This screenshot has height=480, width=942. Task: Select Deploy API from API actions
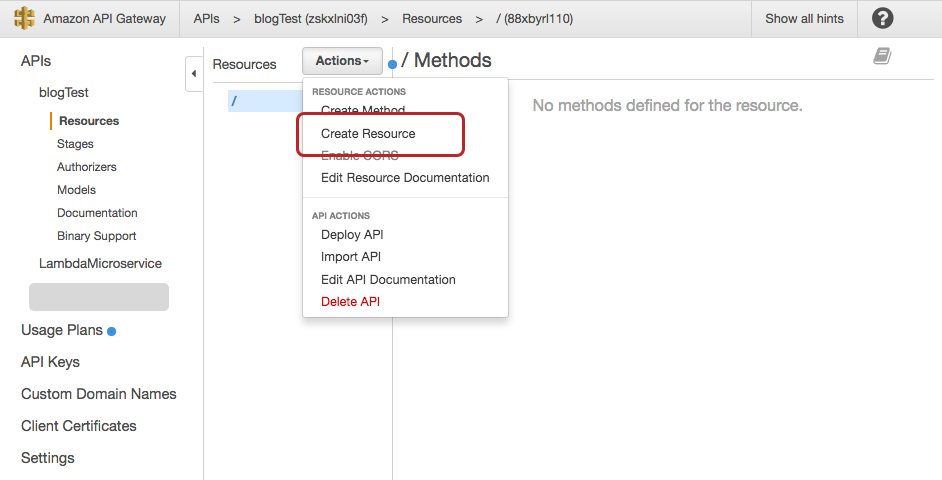click(x=352, y=235)
